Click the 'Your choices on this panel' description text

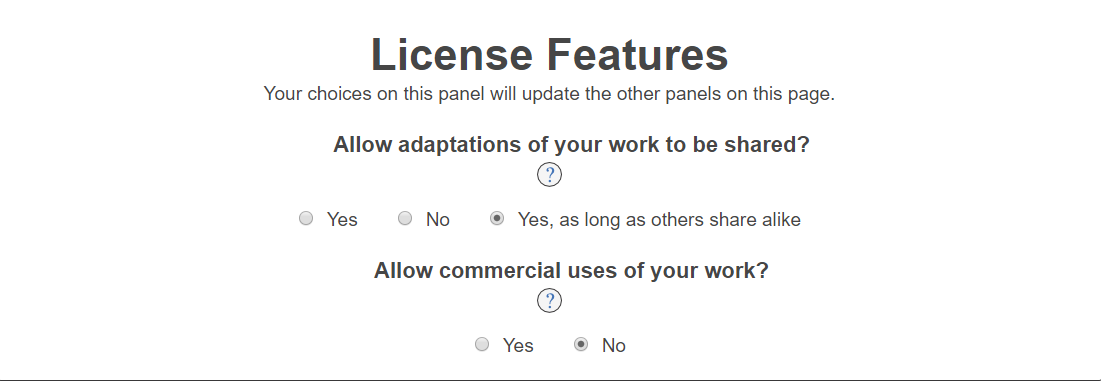[374, 93]
